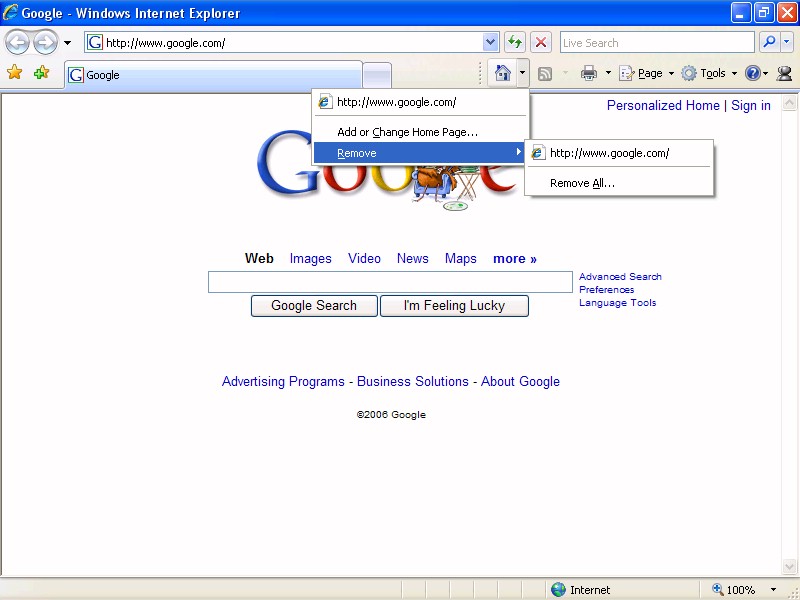Click the 100% zoom level button
This screenshot has width=800, height=600.
734,590
